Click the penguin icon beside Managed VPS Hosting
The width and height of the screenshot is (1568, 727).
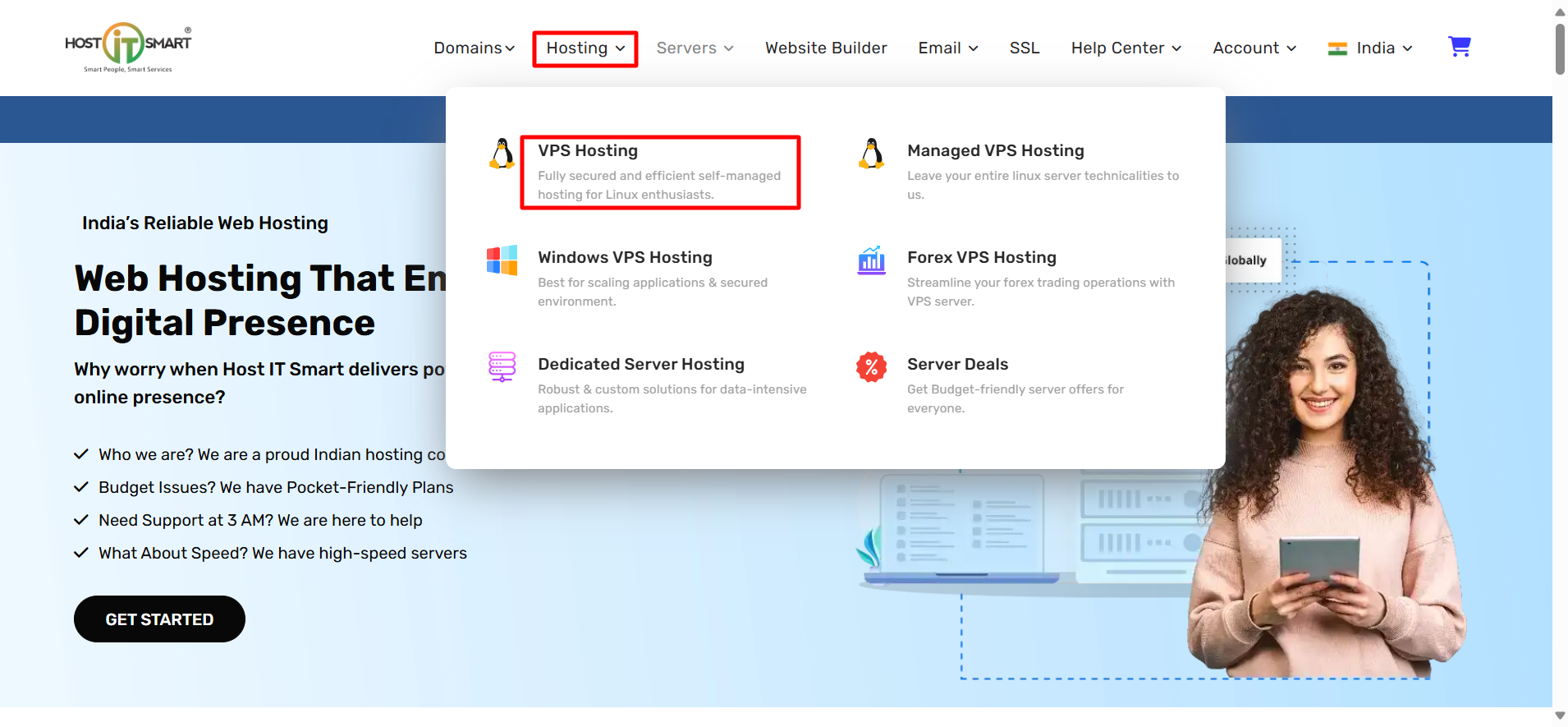872,154
